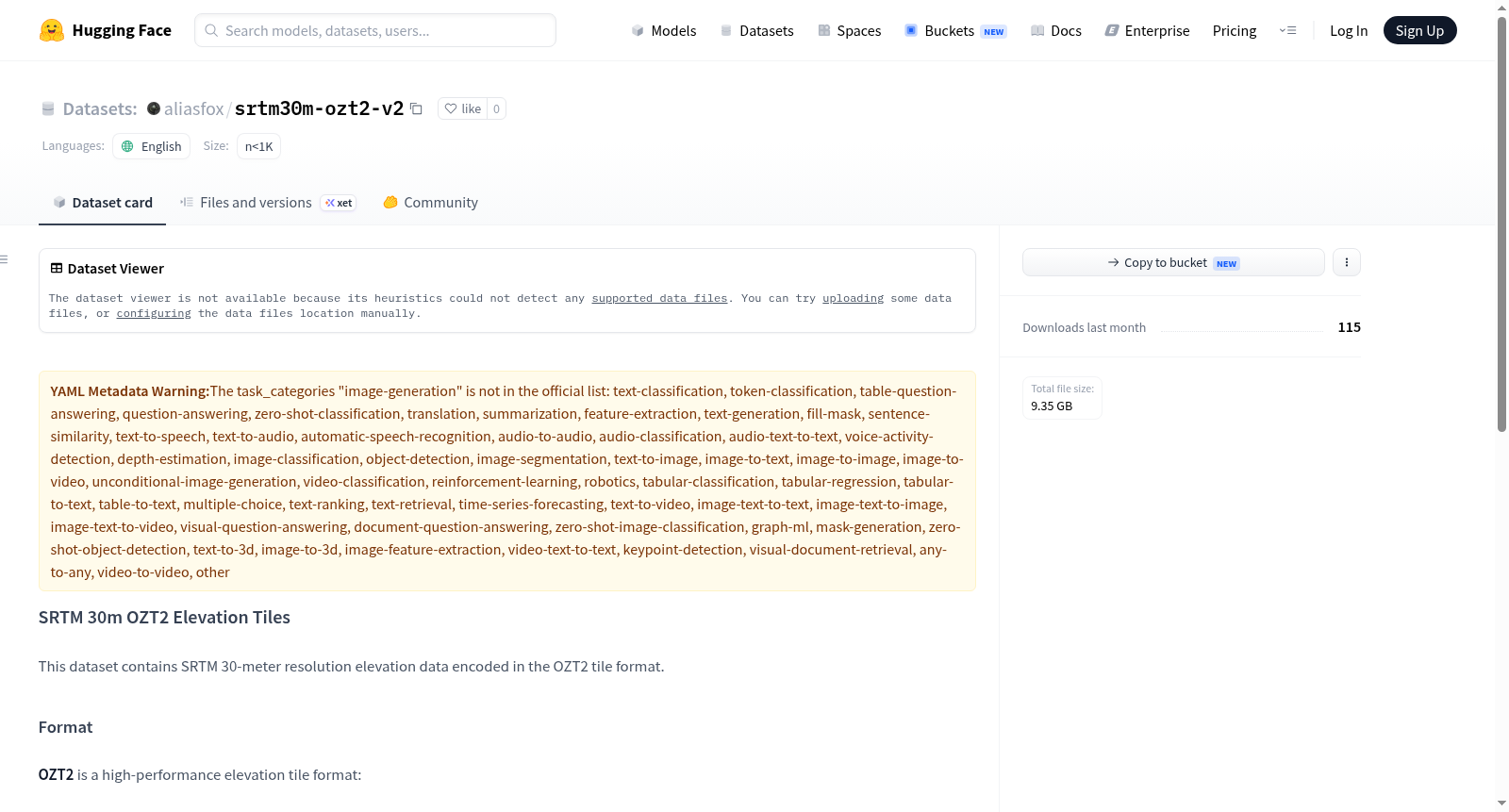Open the Models page
Image resolution: width=1509 pixels, height=812 pixels.
(664, 30)
